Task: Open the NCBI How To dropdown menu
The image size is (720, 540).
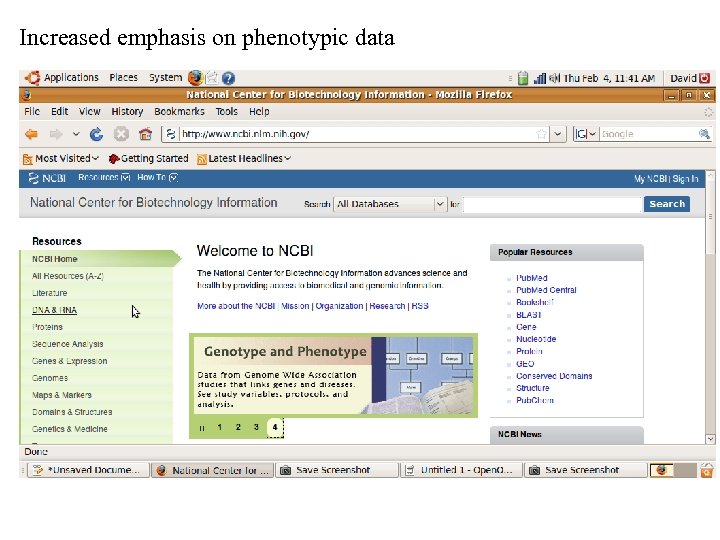Action: click(x=158, y=178)
